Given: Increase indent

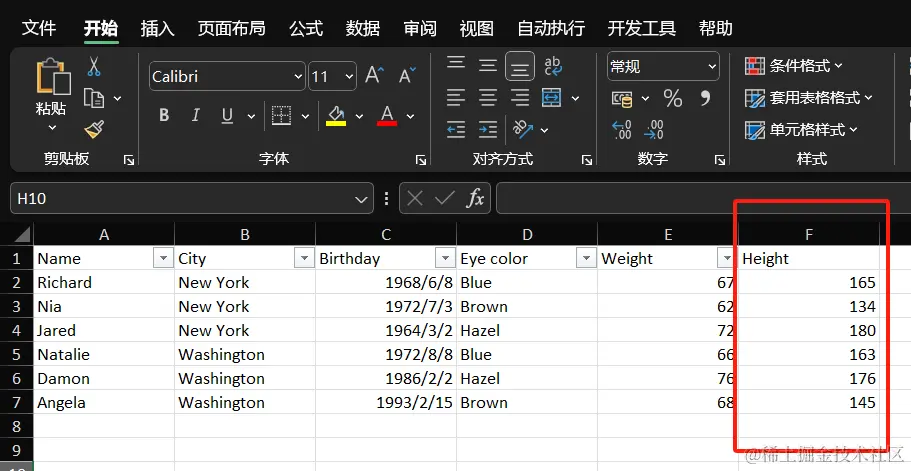Looking at the screenshot, I should coord(487,130).
